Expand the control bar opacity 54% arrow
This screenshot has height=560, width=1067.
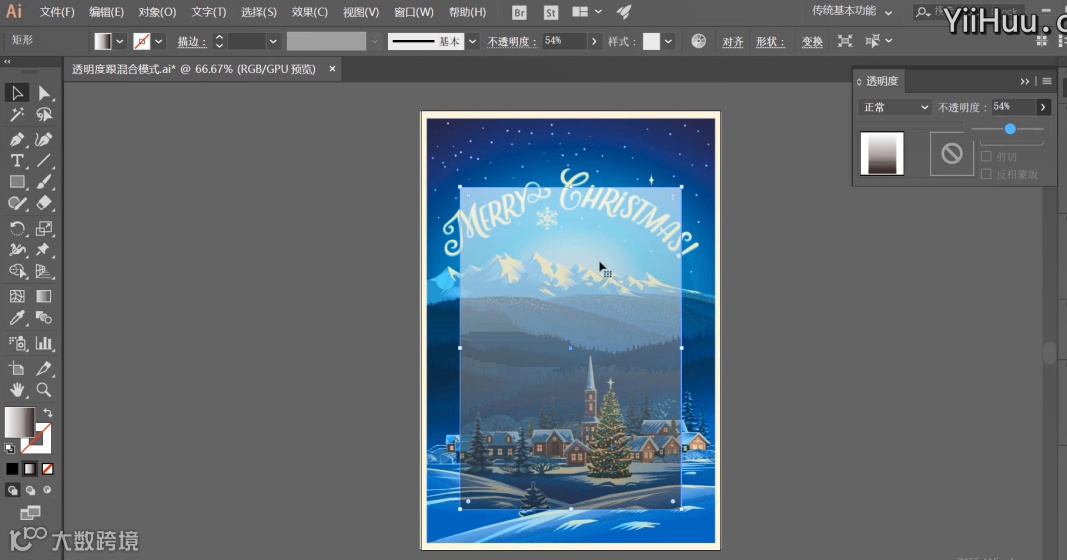click(594, 42)
